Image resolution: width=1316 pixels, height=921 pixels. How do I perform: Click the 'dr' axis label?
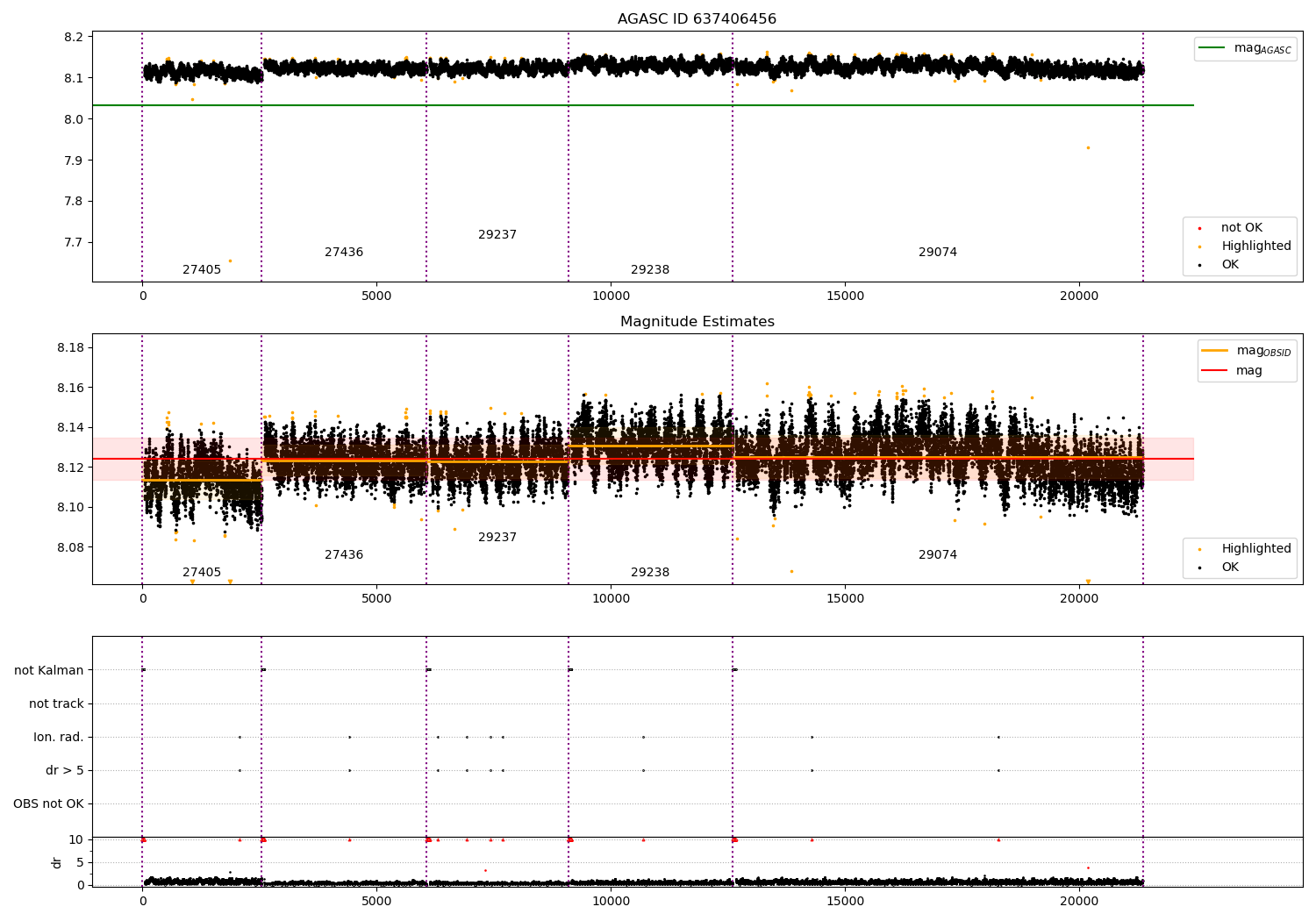coord(57,862)
